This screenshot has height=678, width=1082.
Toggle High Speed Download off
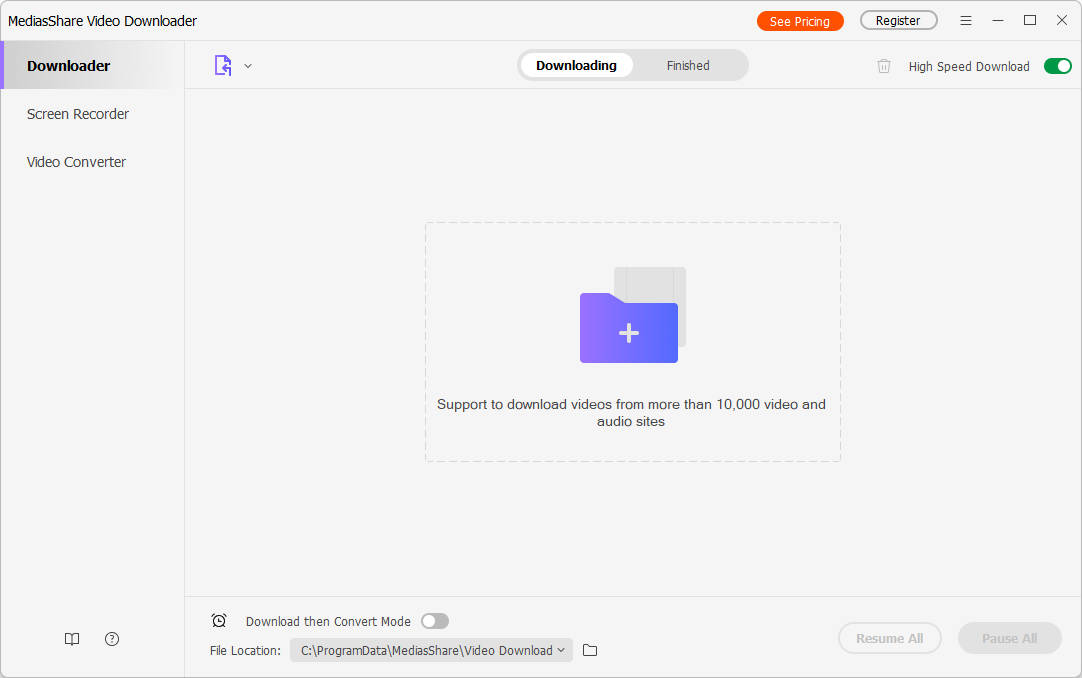(x=1057, y=65)
